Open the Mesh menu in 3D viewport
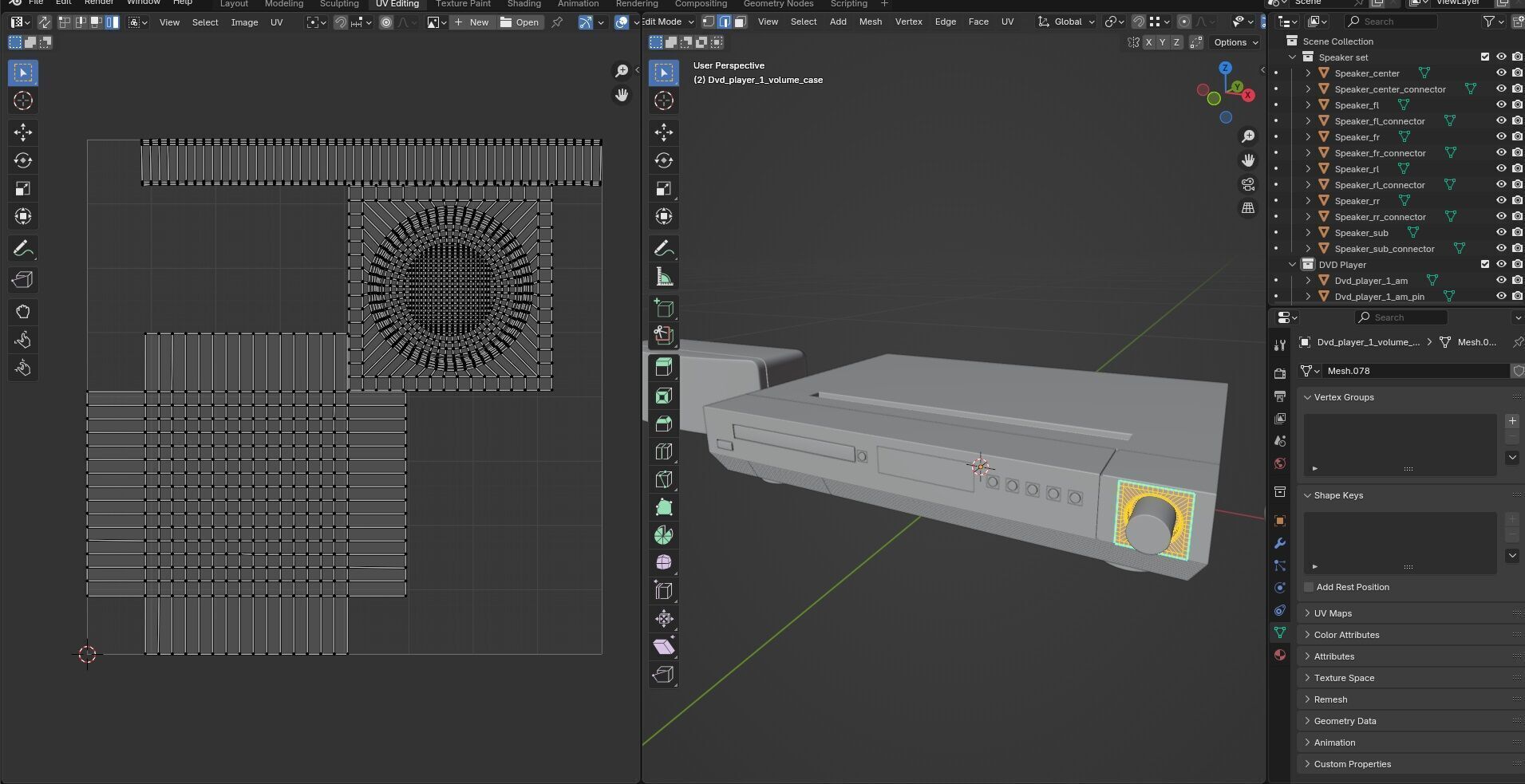Image resolution: width=1525 pixels, height=784 pixels. [x=870, y=22]
